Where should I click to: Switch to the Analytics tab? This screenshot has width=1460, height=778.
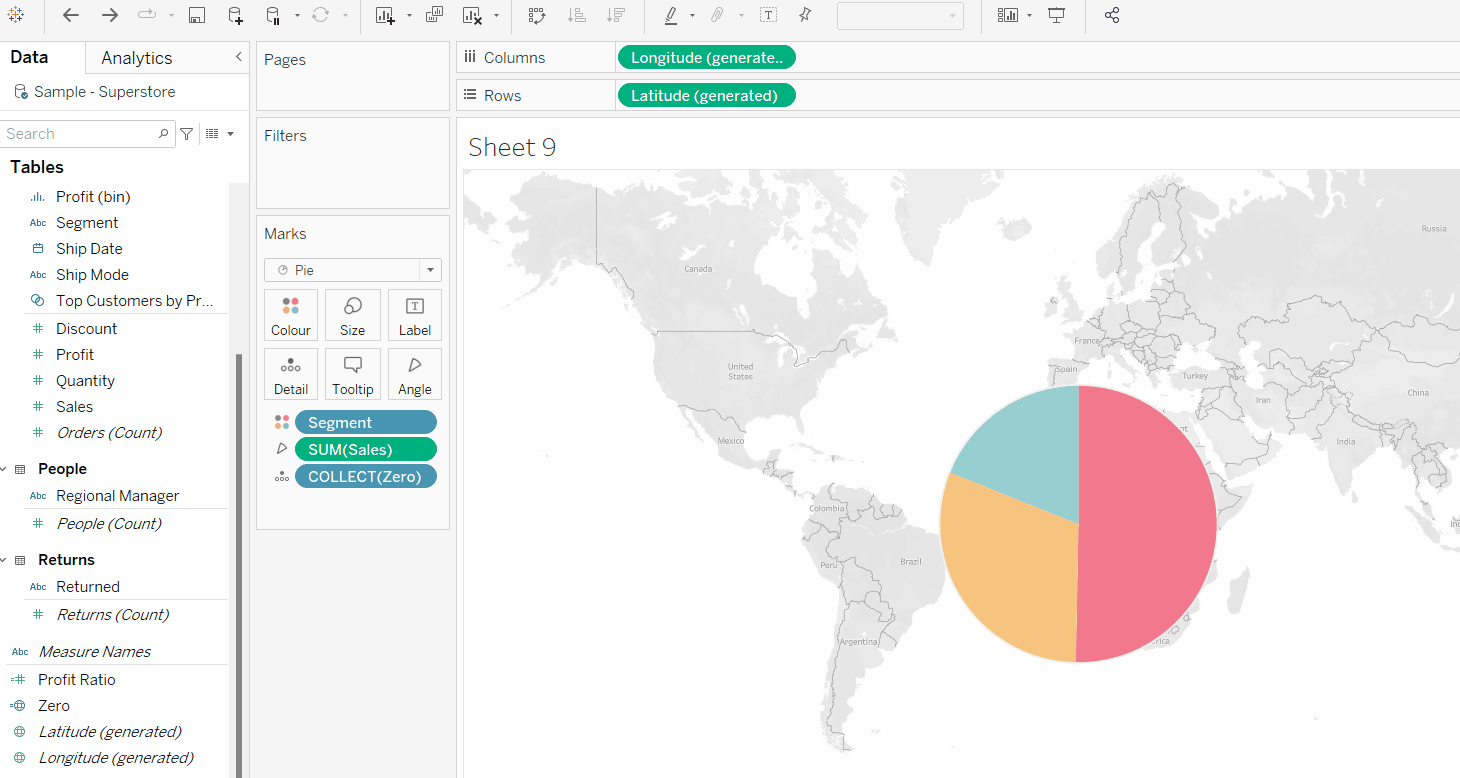(x=137, y=58)
